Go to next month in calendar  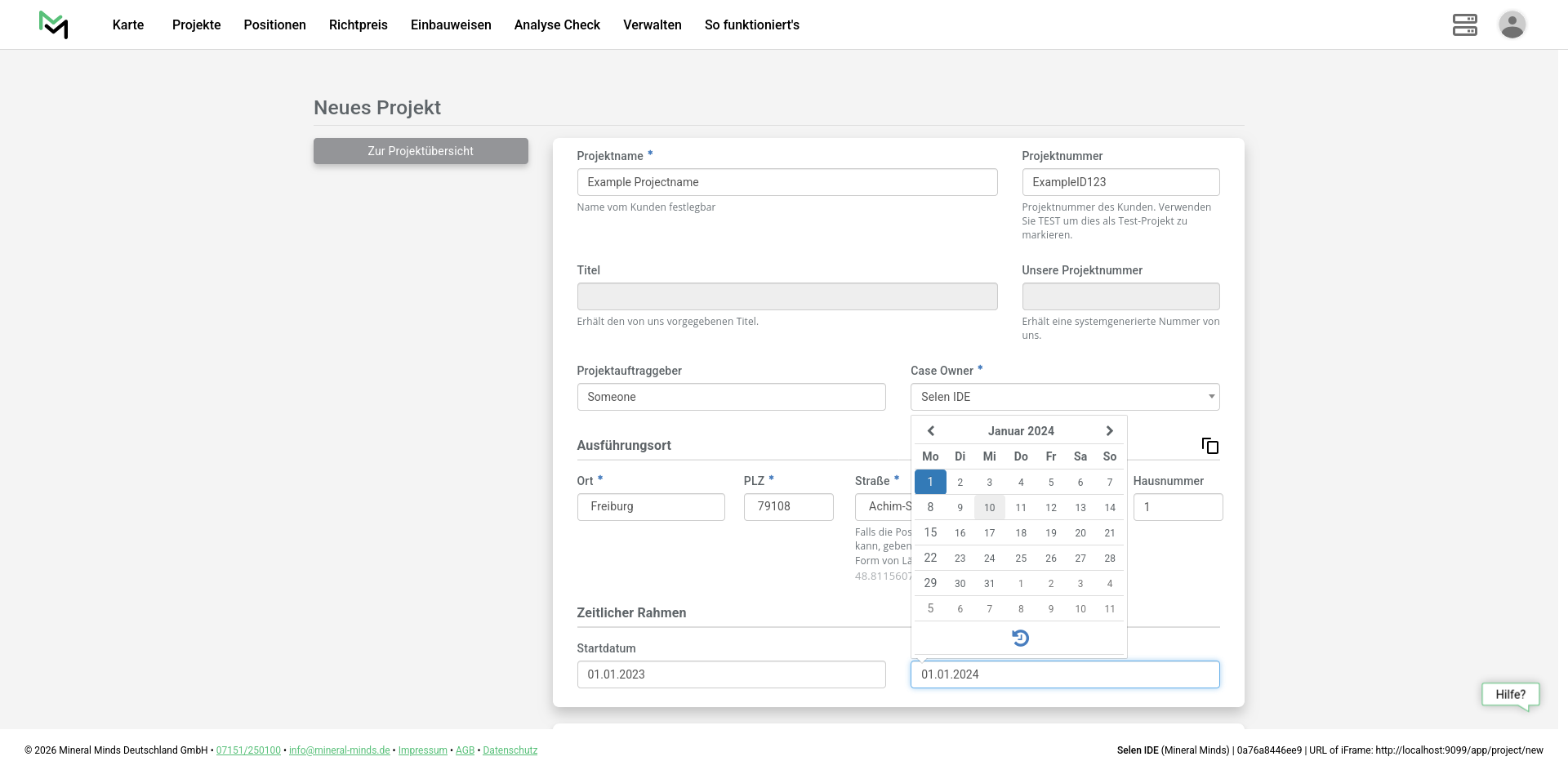coord(1109,431)
